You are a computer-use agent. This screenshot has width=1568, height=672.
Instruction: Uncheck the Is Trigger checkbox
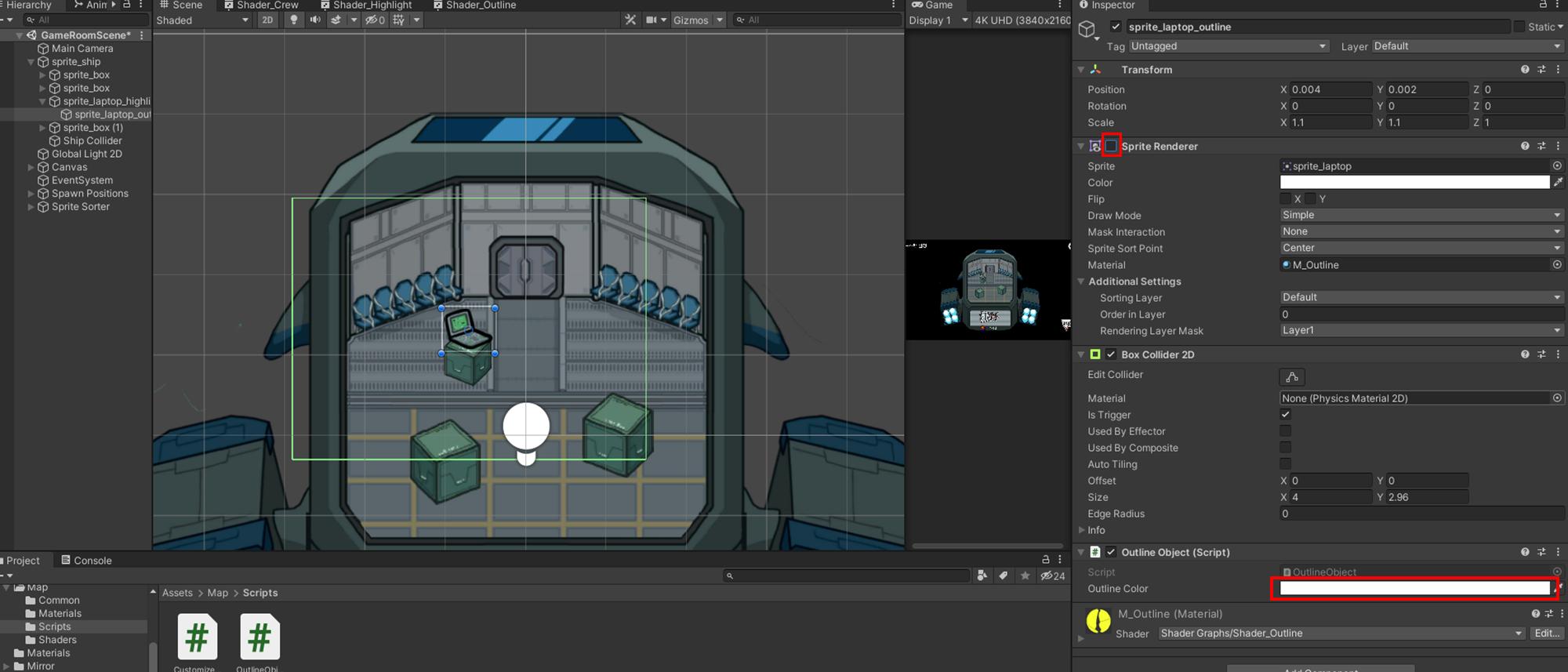point(1285,415)
